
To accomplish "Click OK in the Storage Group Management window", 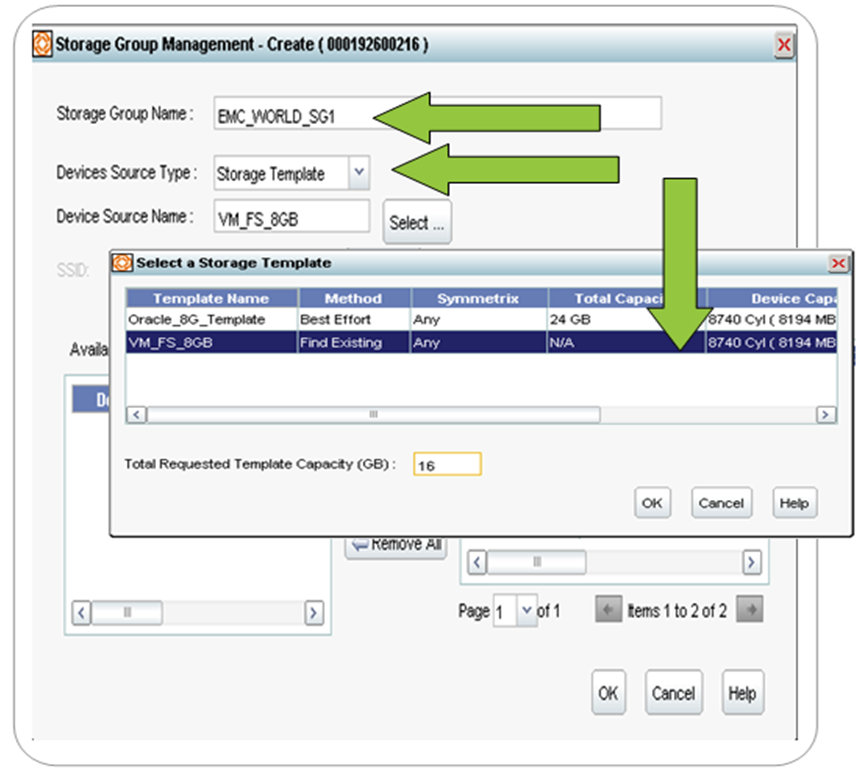I will [x=608, y=693].
